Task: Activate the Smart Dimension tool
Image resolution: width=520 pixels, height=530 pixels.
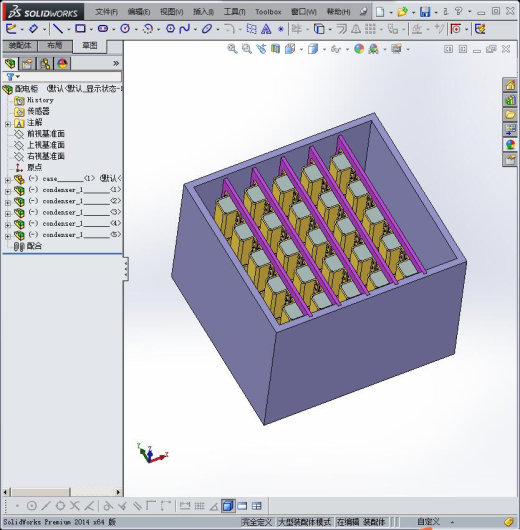Action: (x=33, y=29)
